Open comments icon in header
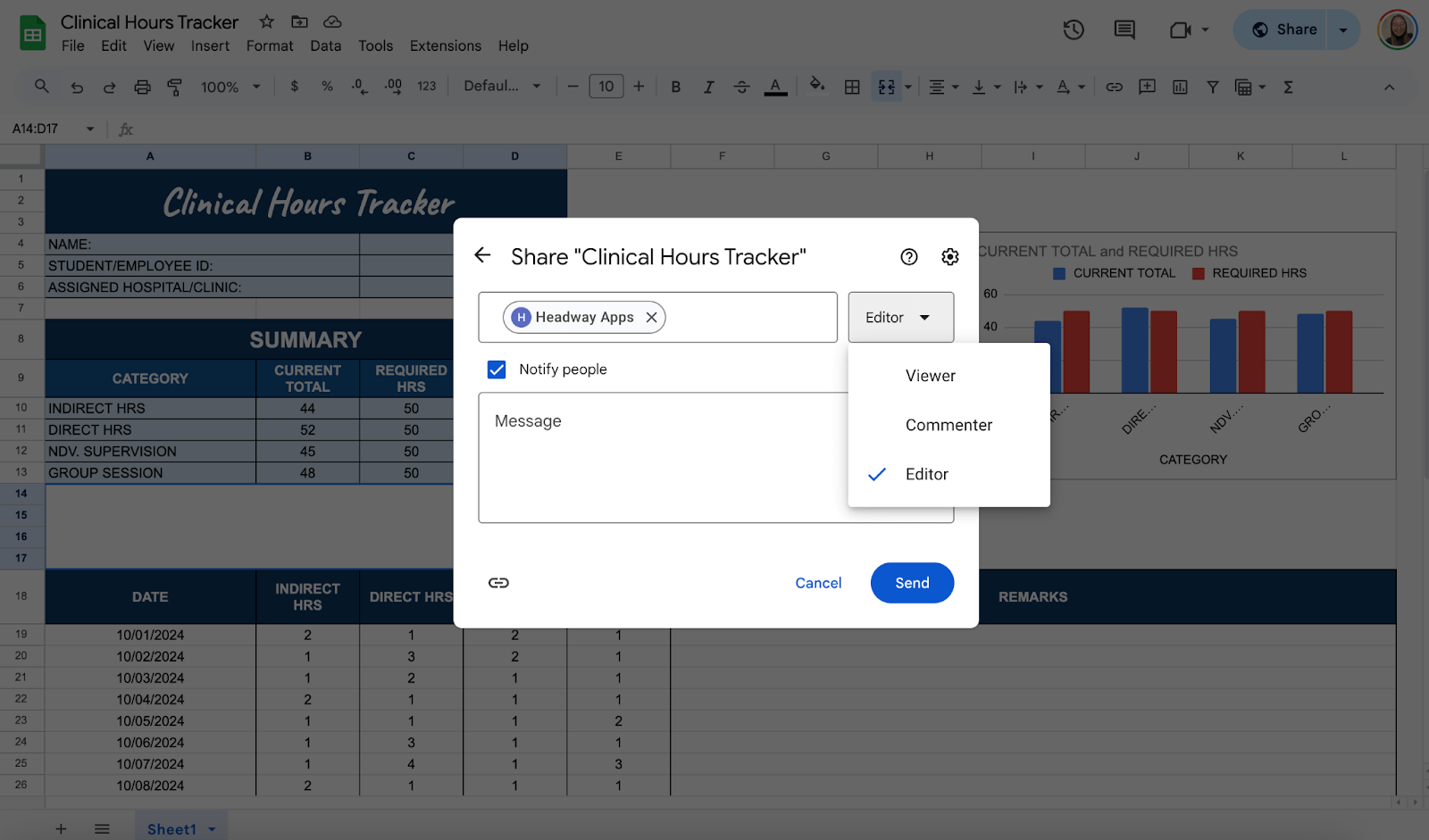Viewport: 1429px width, 840px height. (1124, 30)
